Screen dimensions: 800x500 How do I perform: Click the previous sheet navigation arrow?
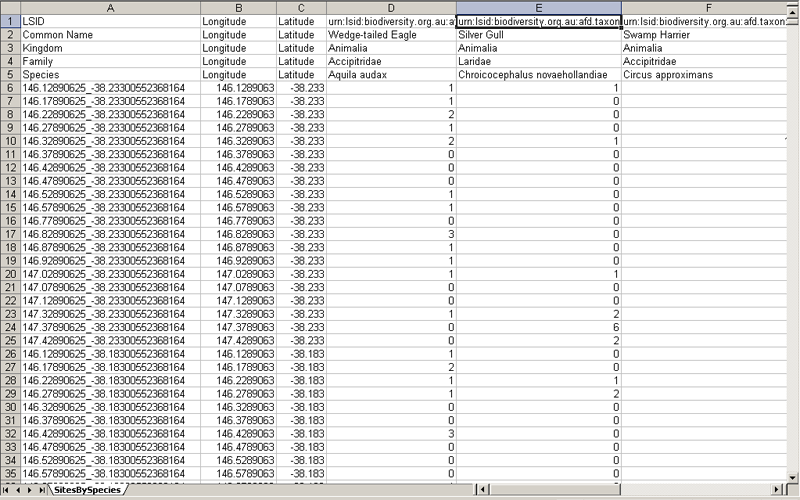[x=19, y=490]
